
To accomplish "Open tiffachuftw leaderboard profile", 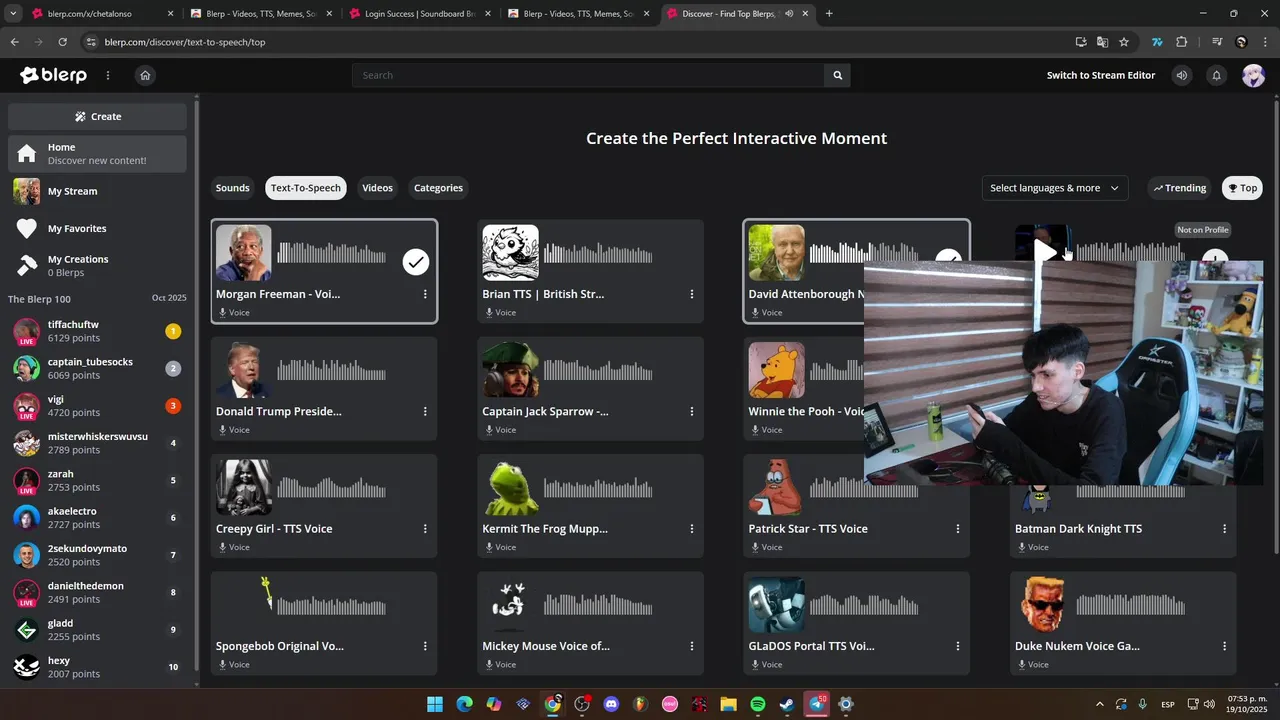I will (97, 332).
